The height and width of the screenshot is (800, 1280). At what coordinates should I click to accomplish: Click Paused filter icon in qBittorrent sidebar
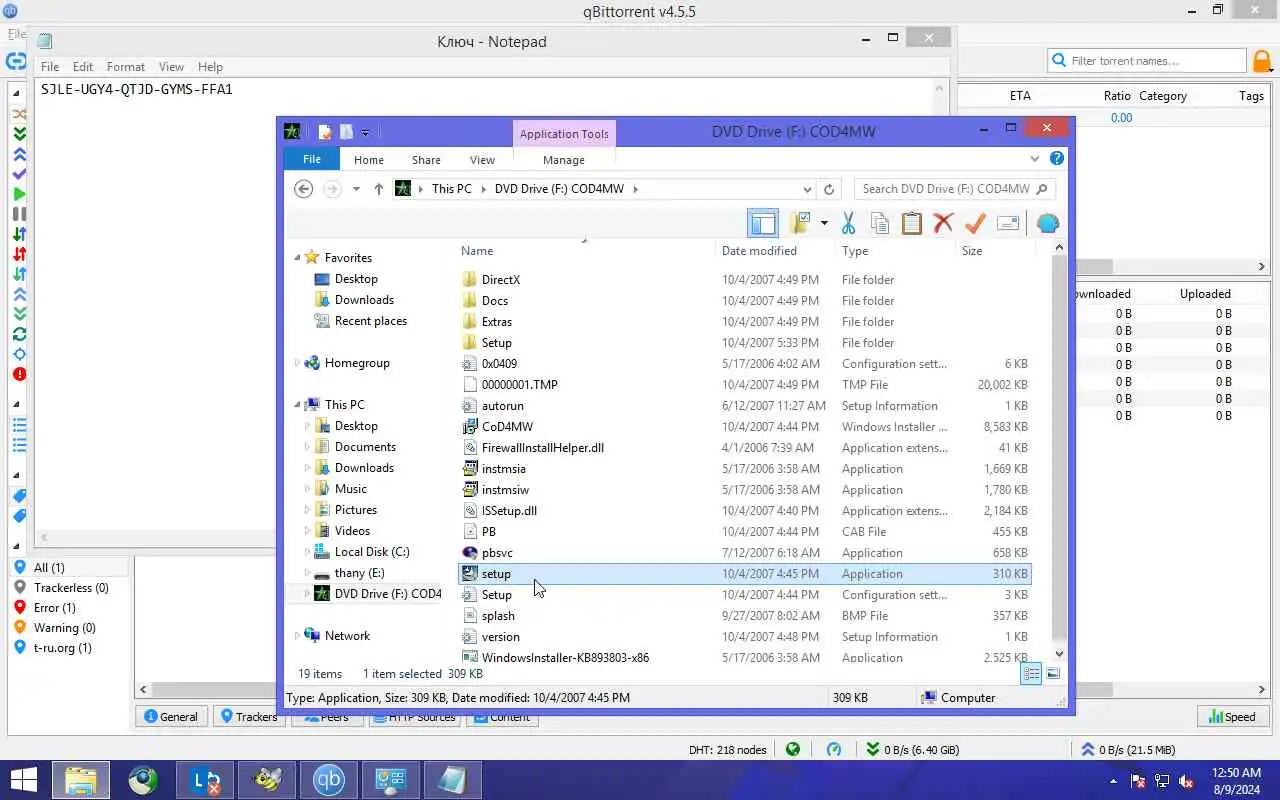tap(19, 214)
